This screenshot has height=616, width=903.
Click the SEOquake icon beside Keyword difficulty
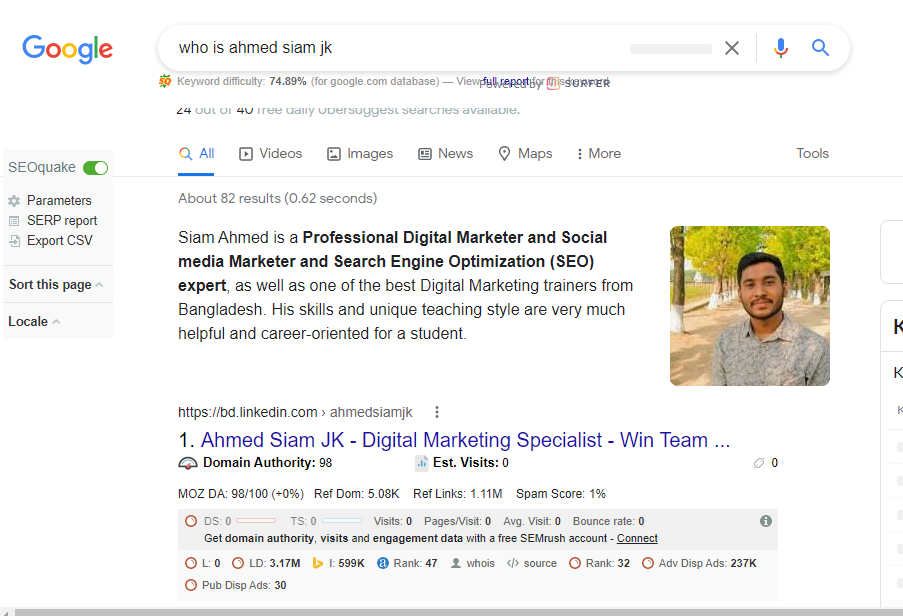[165, 81]
